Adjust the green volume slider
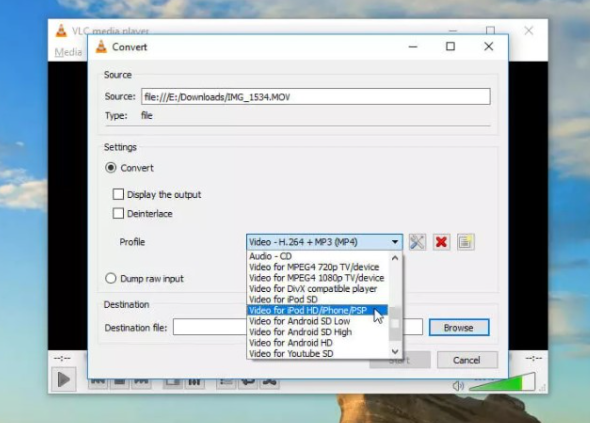Image resolution: width=590 pixels, height=423 pixels. tap(503, 382)
